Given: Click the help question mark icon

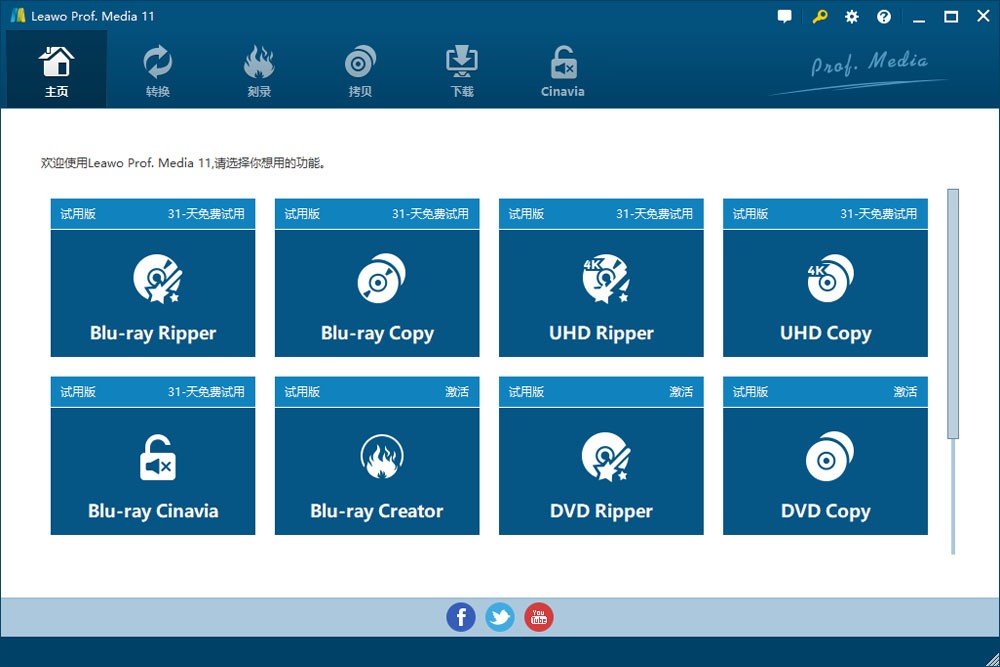Looking at the screenshot, I should coord(884,17).
